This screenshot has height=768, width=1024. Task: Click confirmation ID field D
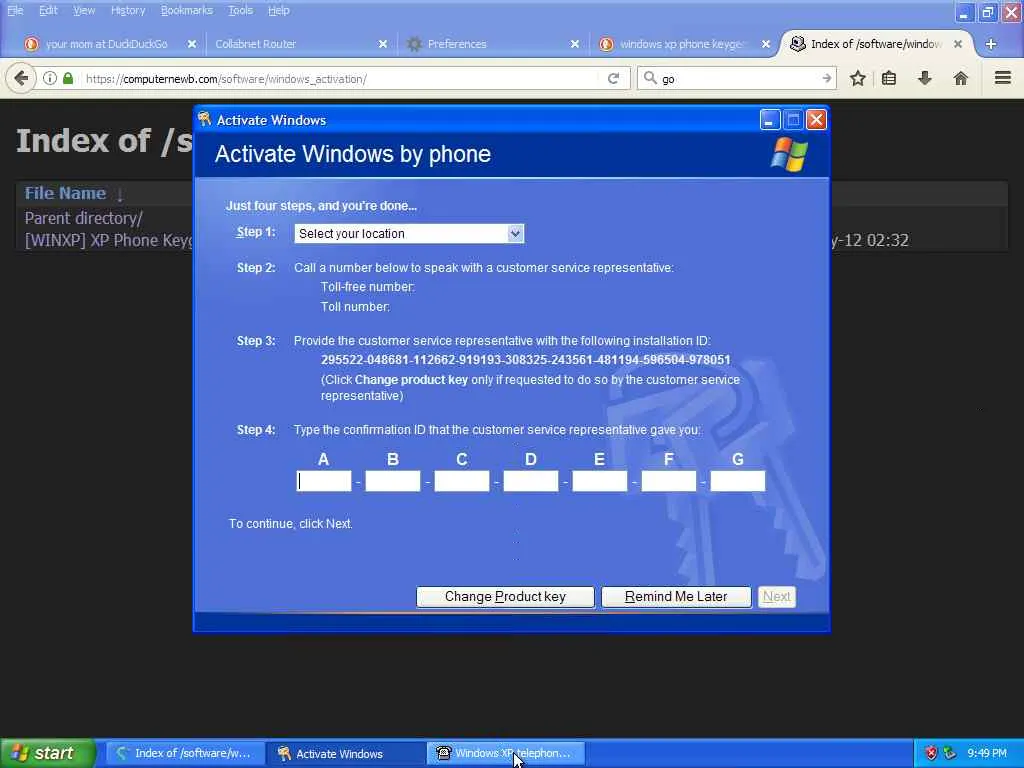point(531,481)
